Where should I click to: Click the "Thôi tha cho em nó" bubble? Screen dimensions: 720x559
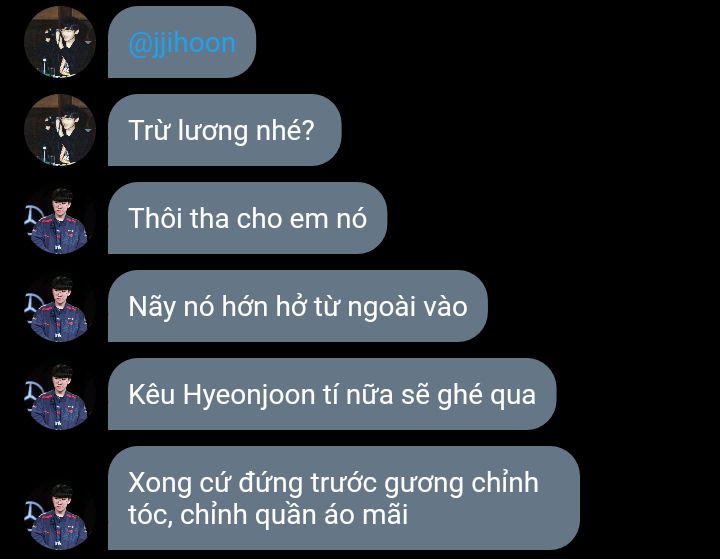(248, 218)
